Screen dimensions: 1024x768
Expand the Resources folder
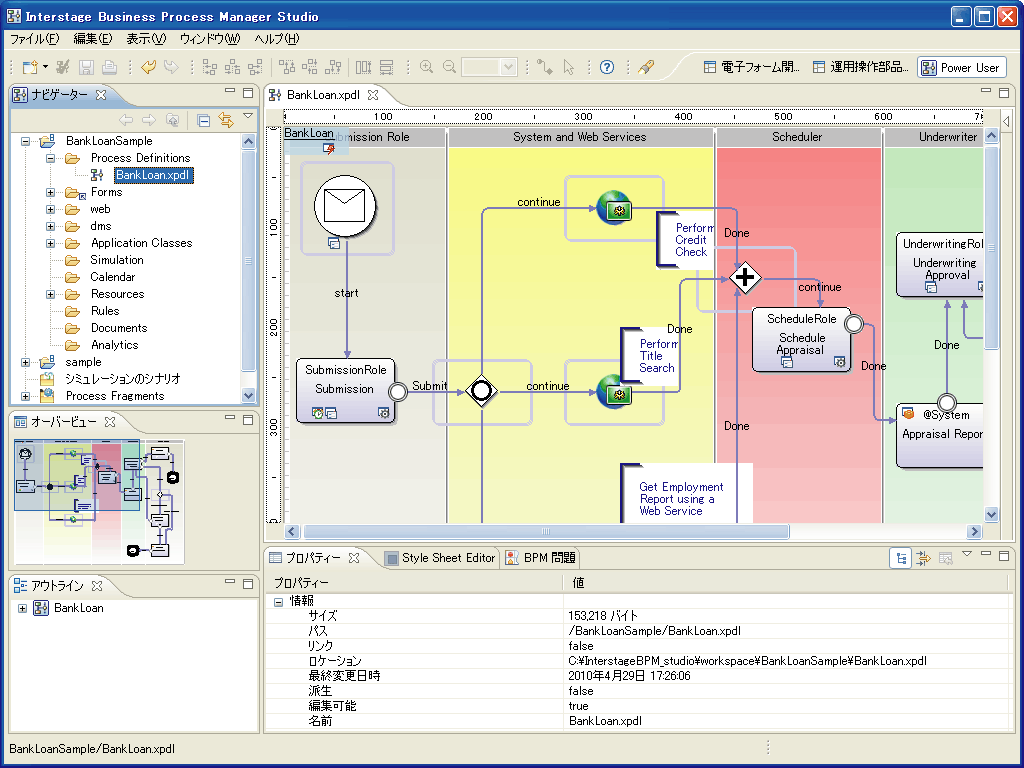pos(50,294)
